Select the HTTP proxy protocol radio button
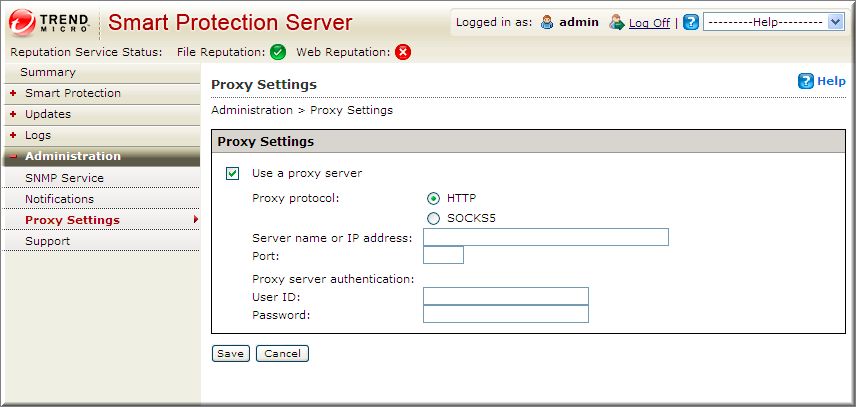The height and width of the screenshot is (407, 856). pos(433,198)
